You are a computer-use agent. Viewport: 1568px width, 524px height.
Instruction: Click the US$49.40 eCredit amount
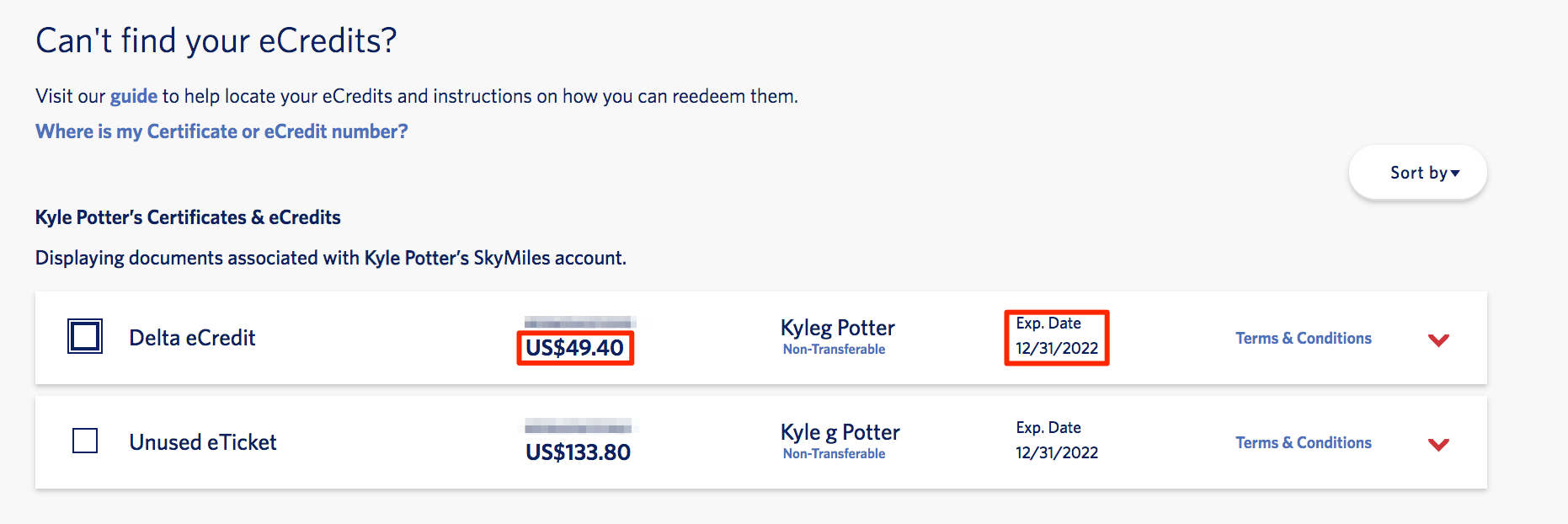(575, 348)
